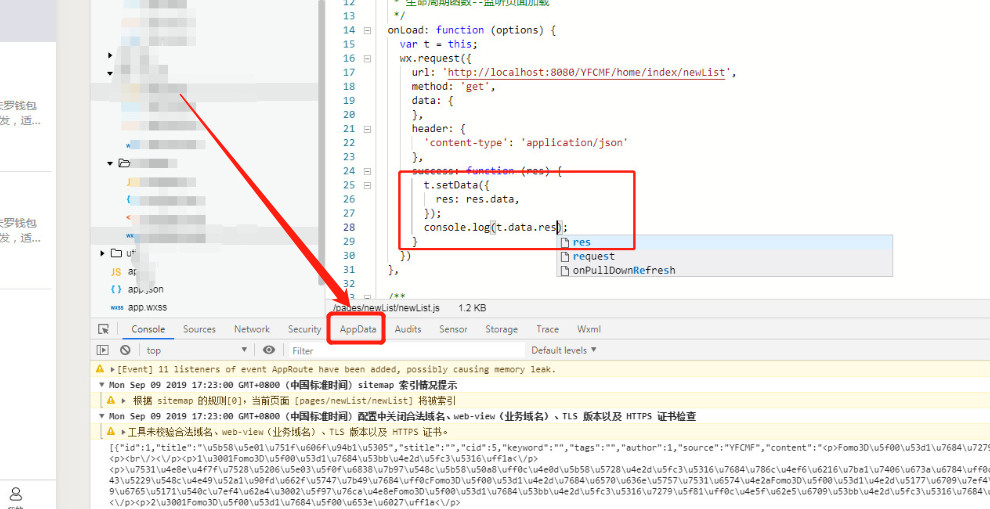The width and height of the screenshot is (990, 509).
Task: Fold the onLoad function at line 14
Action: [380, 31]
